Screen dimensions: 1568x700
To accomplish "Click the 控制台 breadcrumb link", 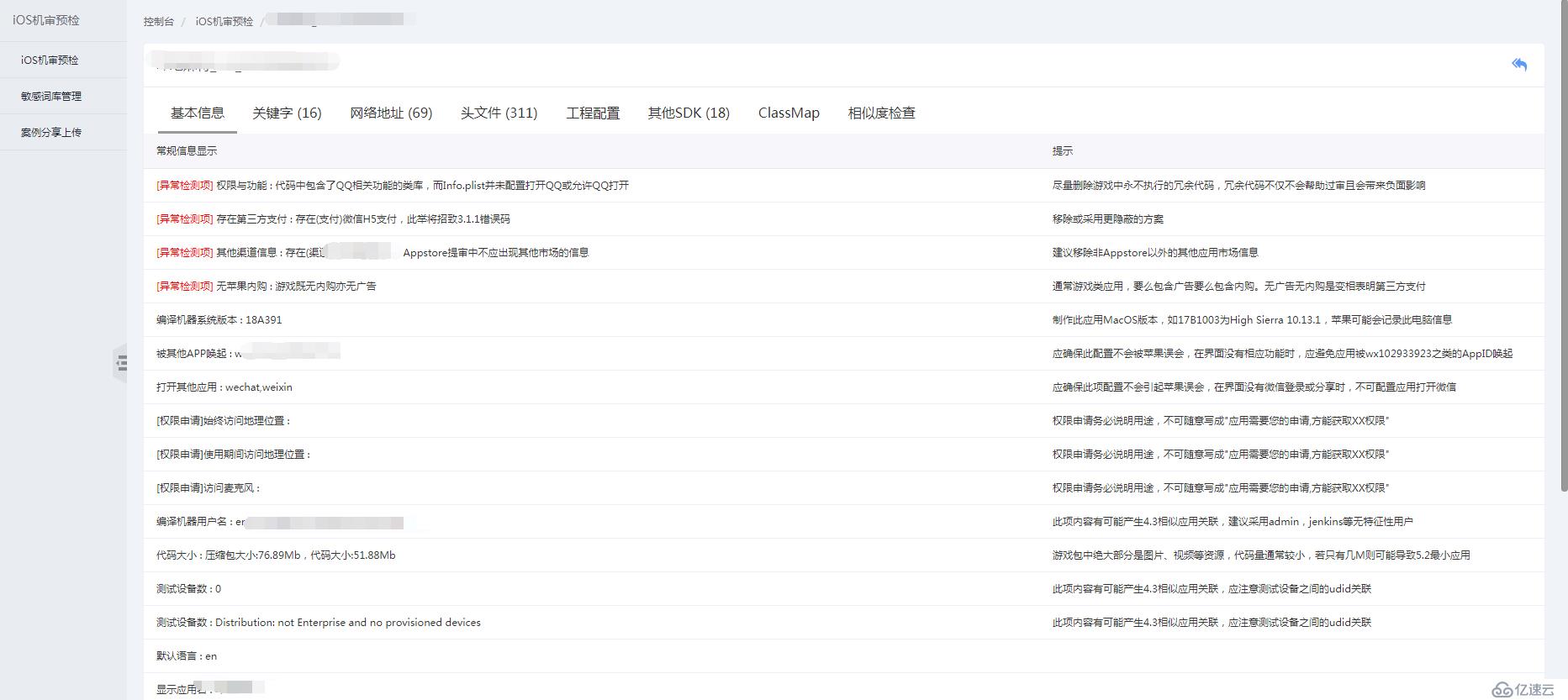I will coord(158,22).
